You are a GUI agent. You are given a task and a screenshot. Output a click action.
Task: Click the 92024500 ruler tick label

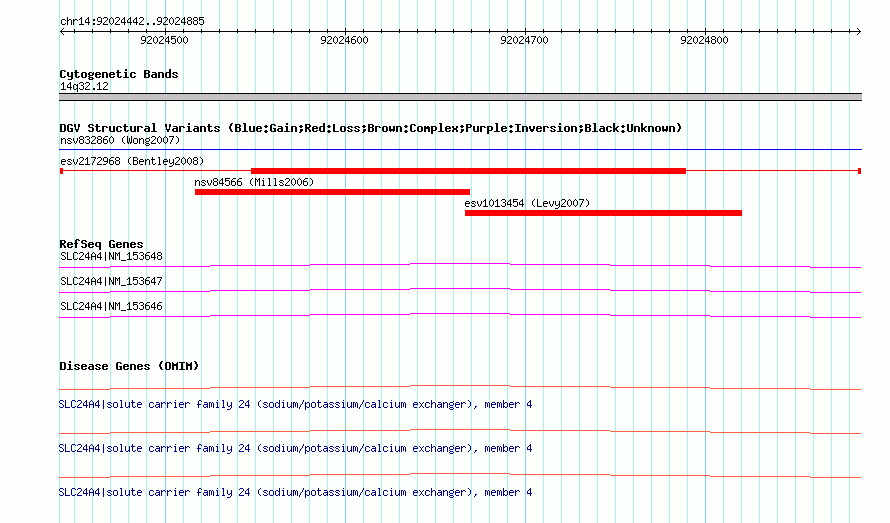point(164,40)
